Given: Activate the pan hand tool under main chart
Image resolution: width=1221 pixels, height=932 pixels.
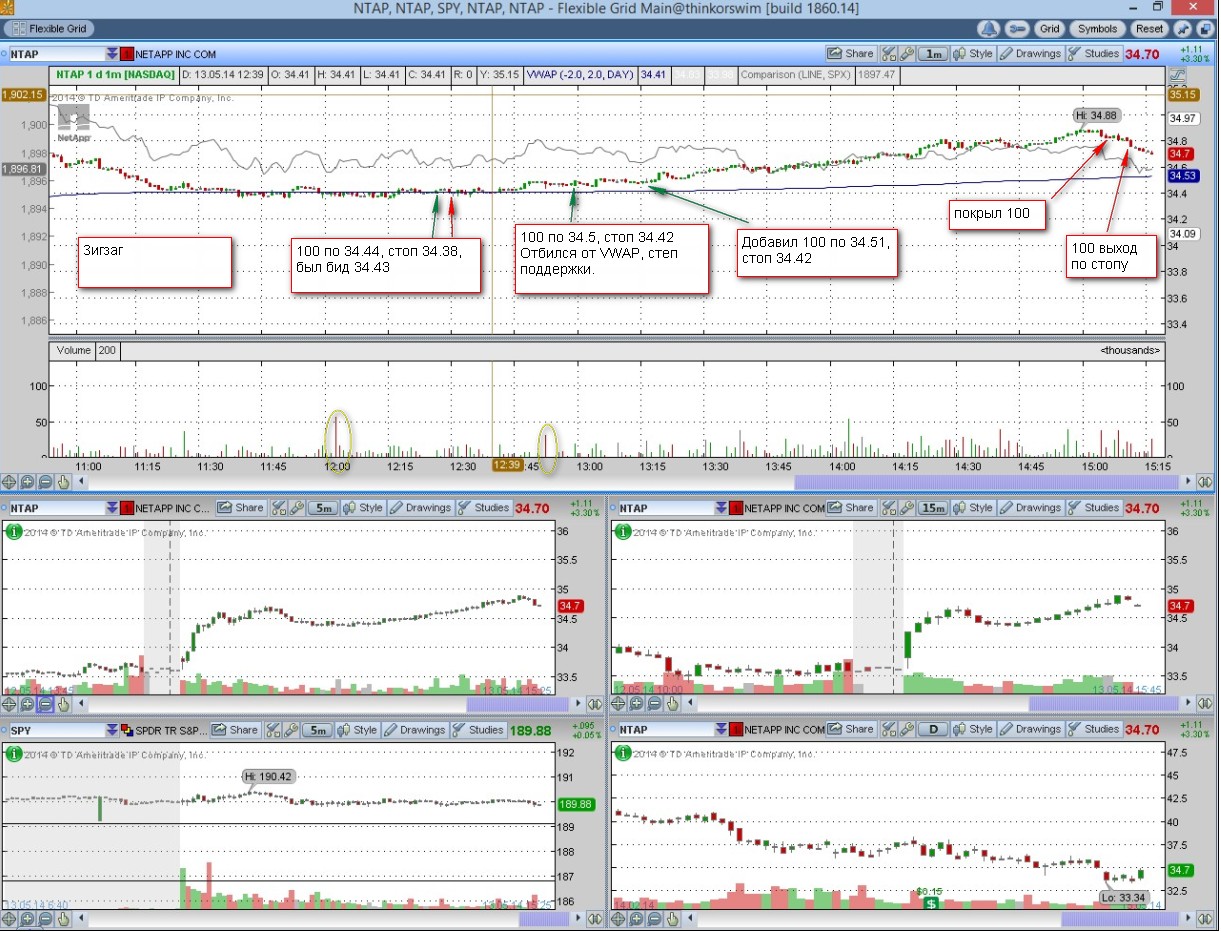Looking at the screenshot, I should (x=63, y=481).
